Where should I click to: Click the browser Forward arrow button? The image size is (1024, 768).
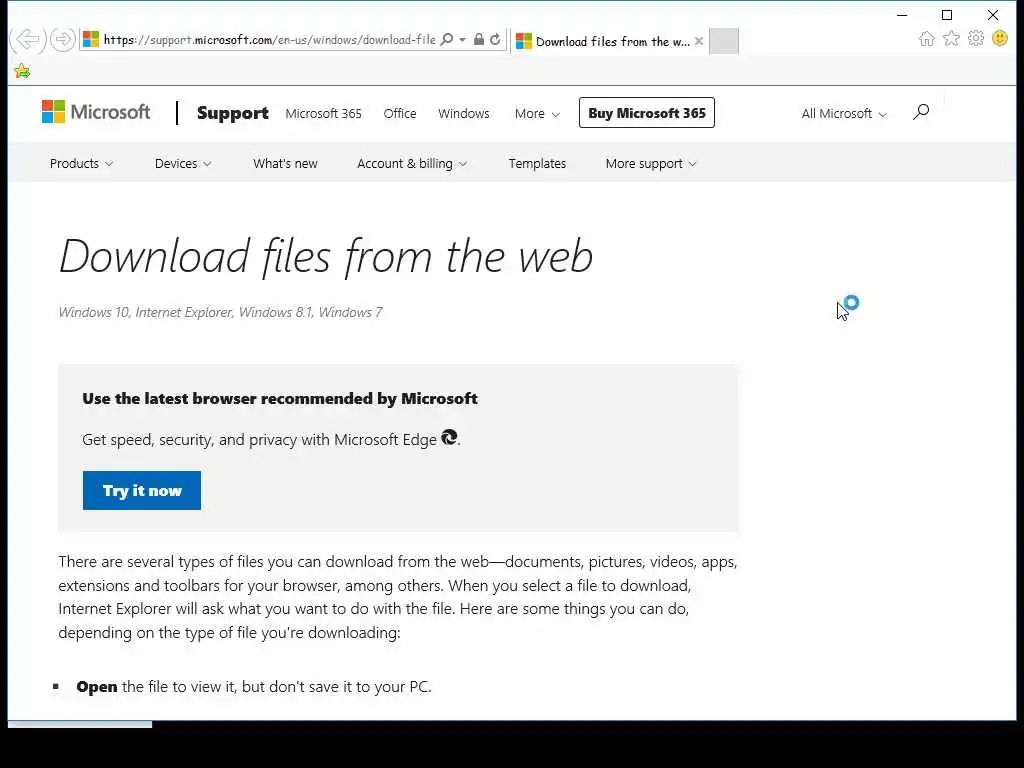tap(63, 40)
